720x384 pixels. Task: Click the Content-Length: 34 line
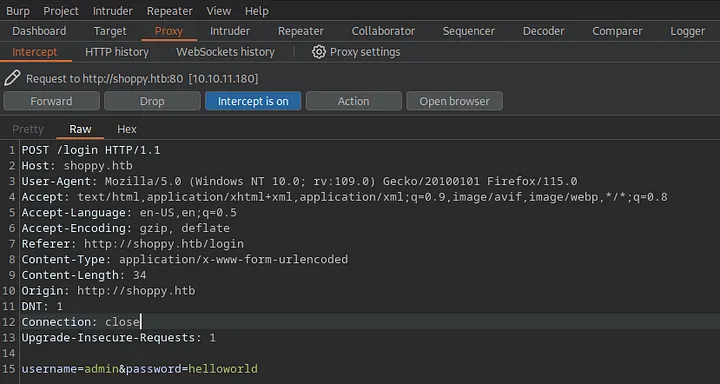[x=84, y=275]
